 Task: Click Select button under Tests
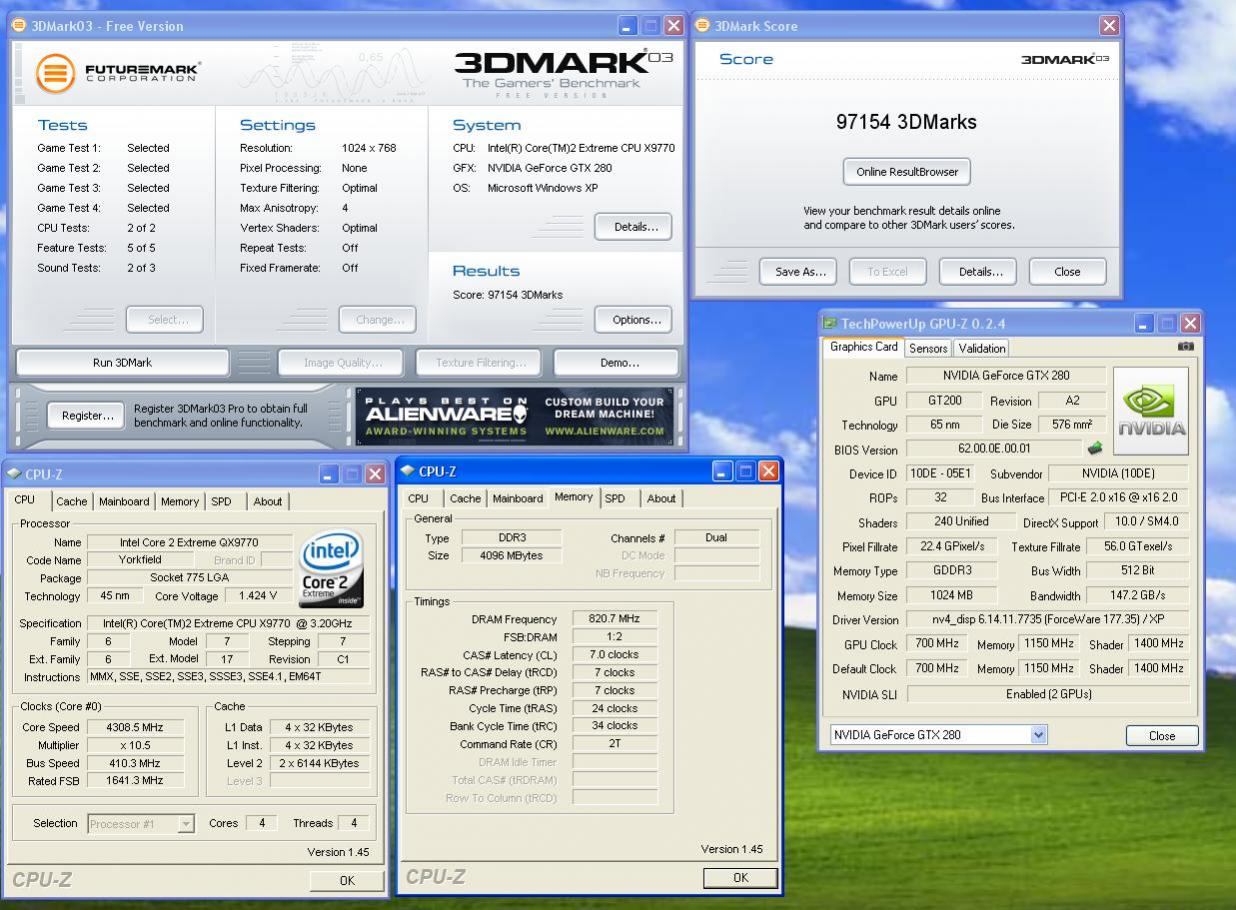click(165, 320)
